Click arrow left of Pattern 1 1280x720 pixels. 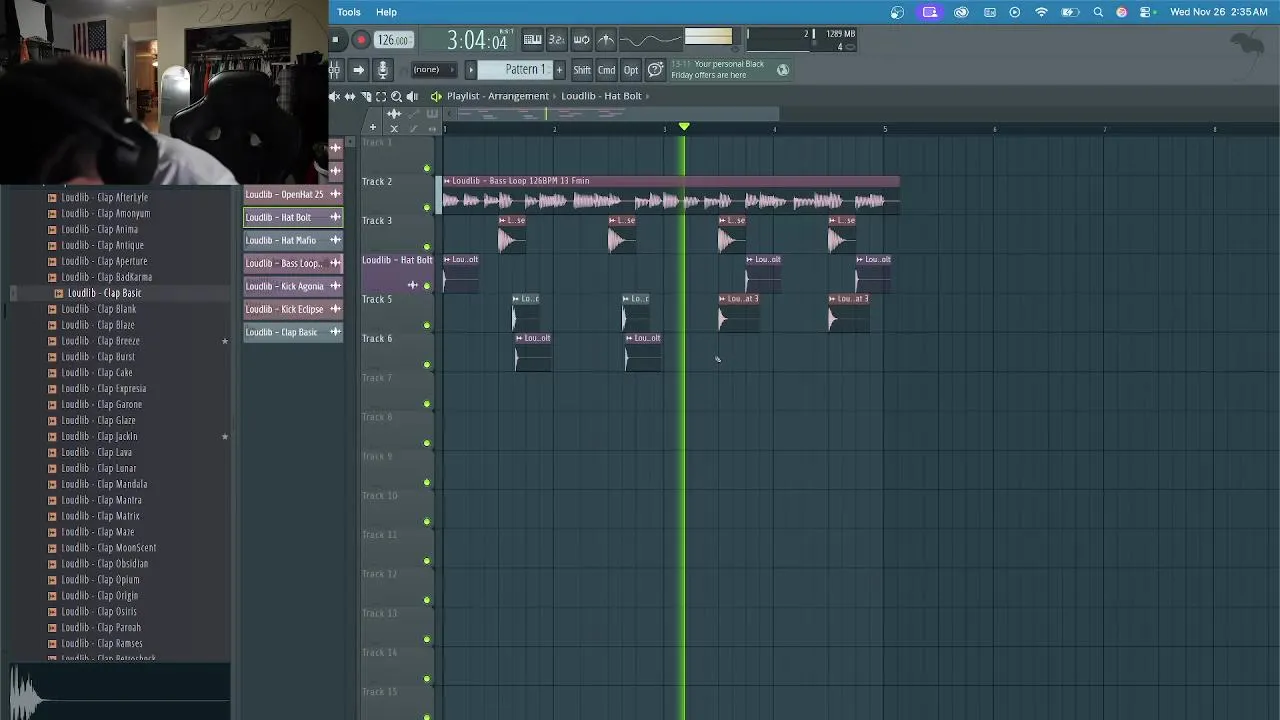(470, 70)
